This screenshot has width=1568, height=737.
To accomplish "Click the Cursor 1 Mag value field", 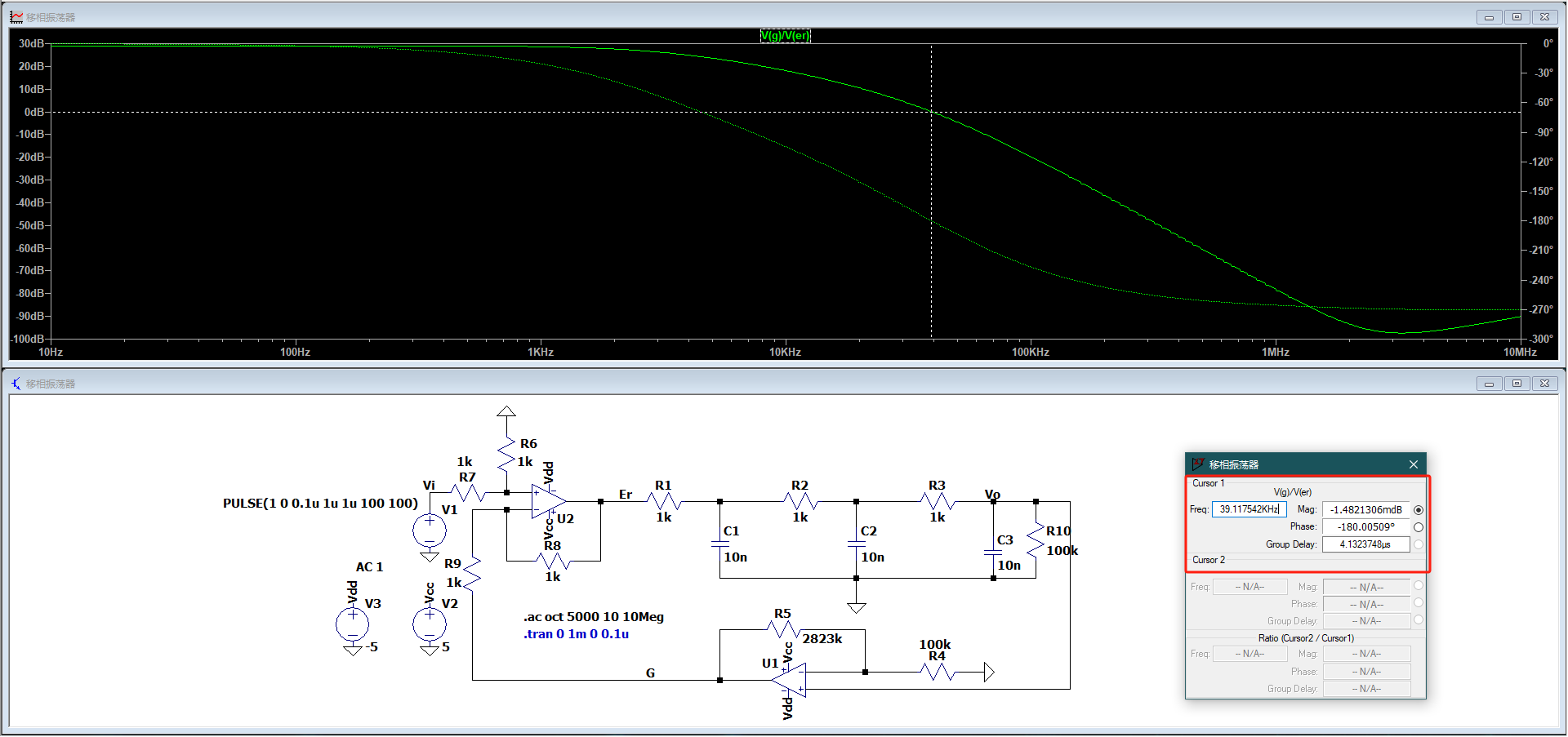I will pyautogui.click(x=1366, y=510).
